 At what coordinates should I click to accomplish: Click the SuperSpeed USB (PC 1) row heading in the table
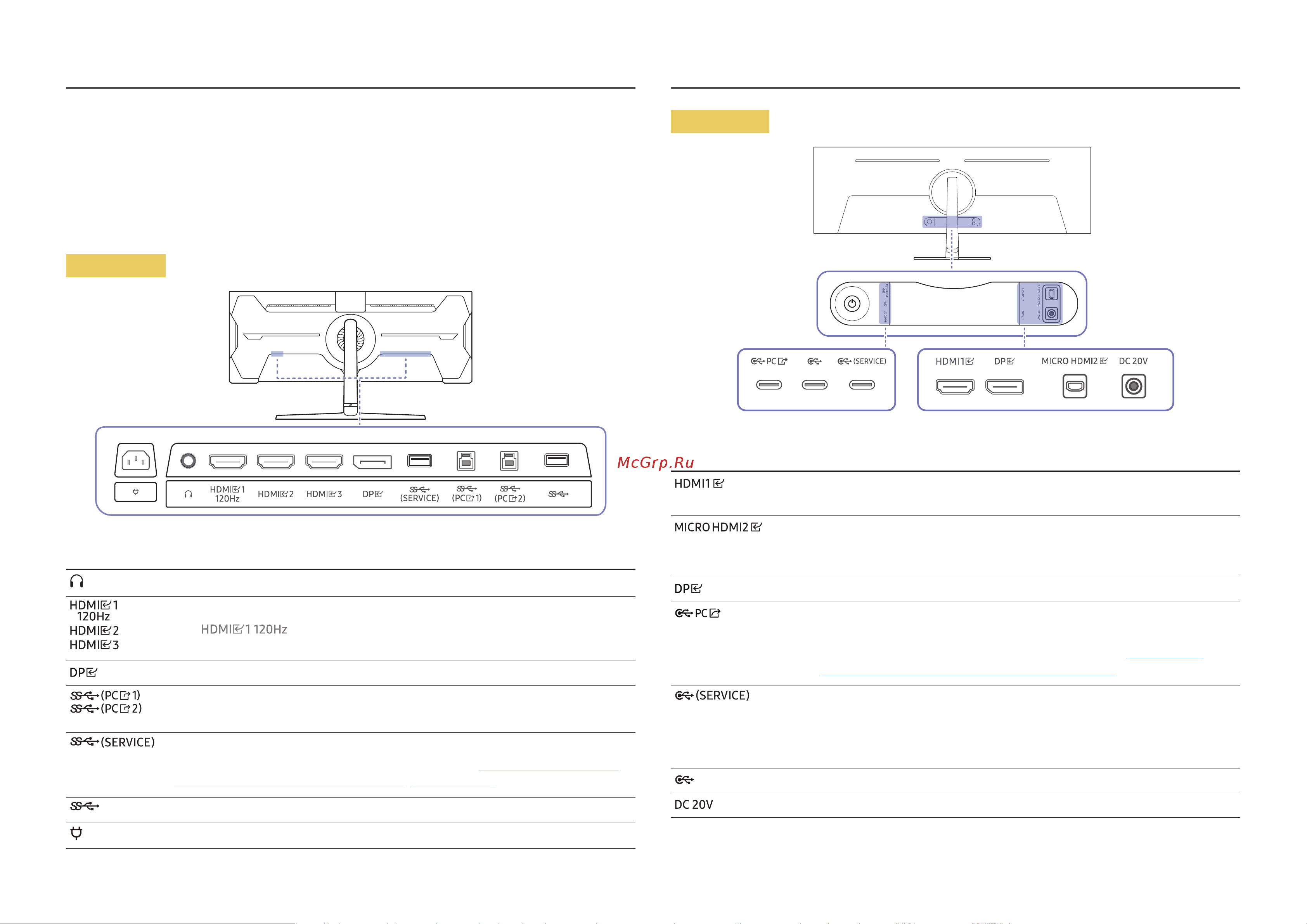pos(105,695)
